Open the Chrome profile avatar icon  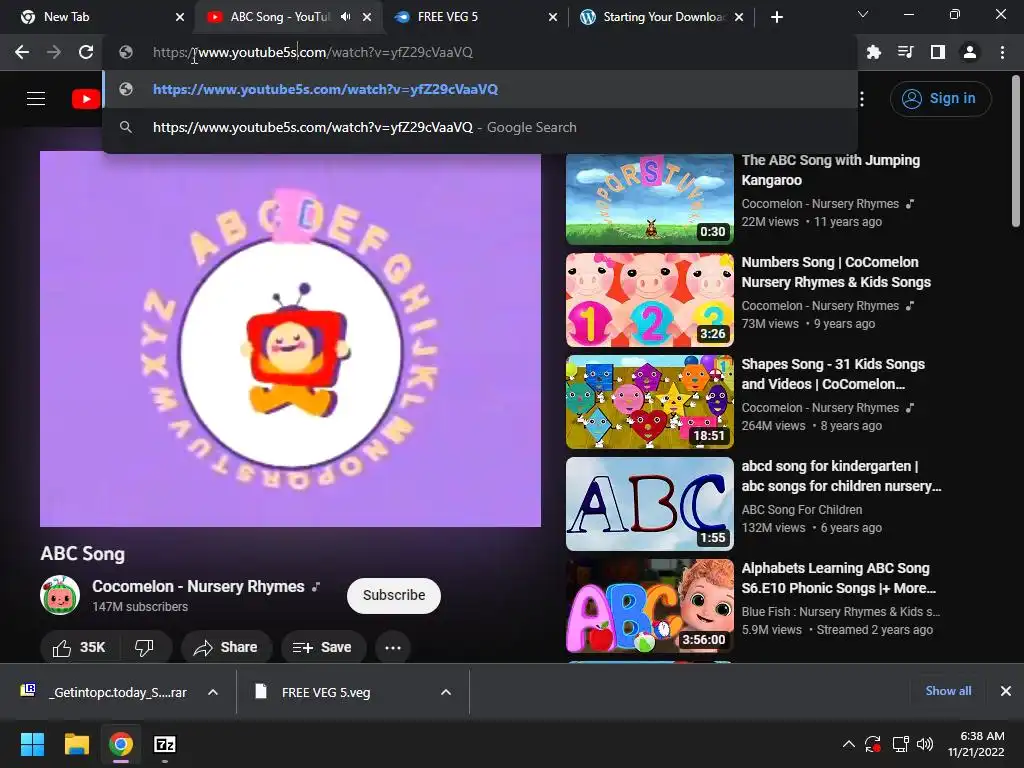point(970,52)
